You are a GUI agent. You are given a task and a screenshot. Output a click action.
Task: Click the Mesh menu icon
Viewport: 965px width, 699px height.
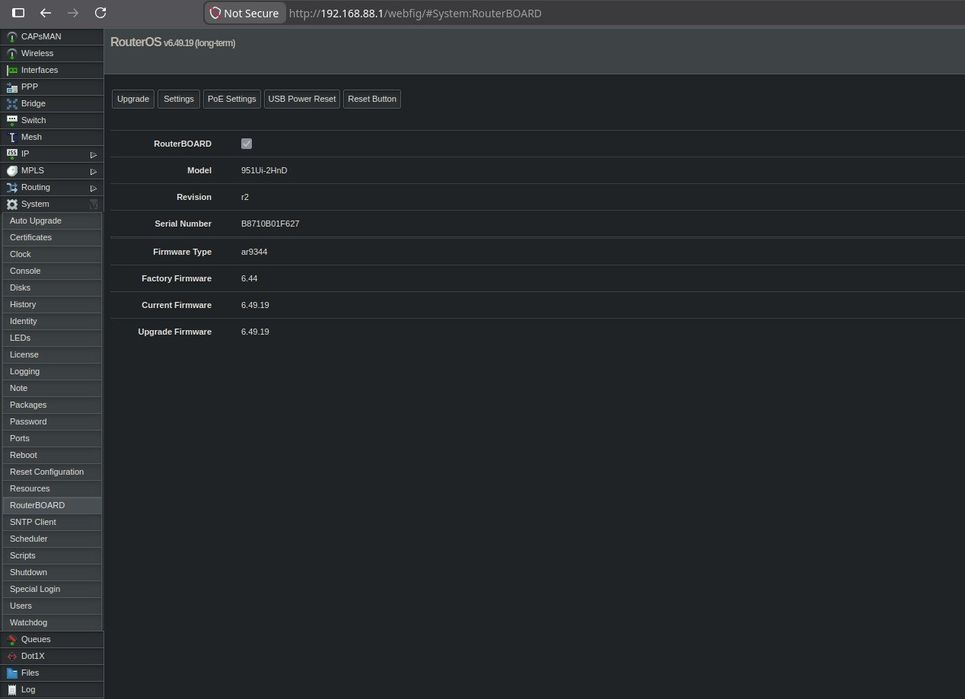click(x=12, y=137)
